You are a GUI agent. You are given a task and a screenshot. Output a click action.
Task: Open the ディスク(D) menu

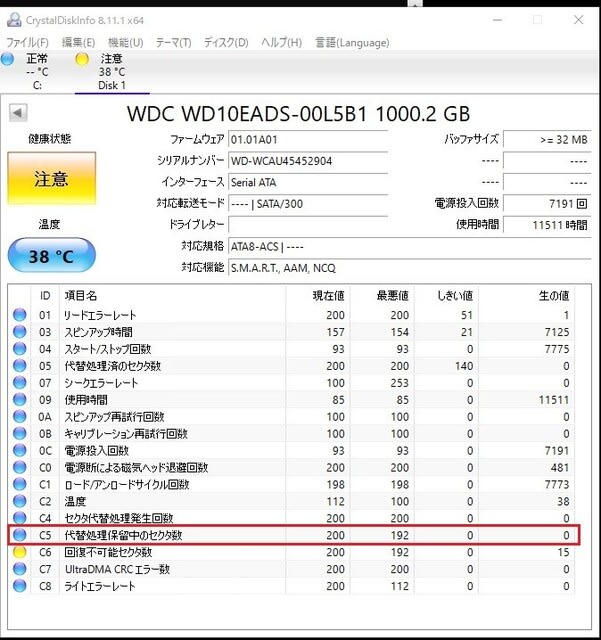point(226,42)
